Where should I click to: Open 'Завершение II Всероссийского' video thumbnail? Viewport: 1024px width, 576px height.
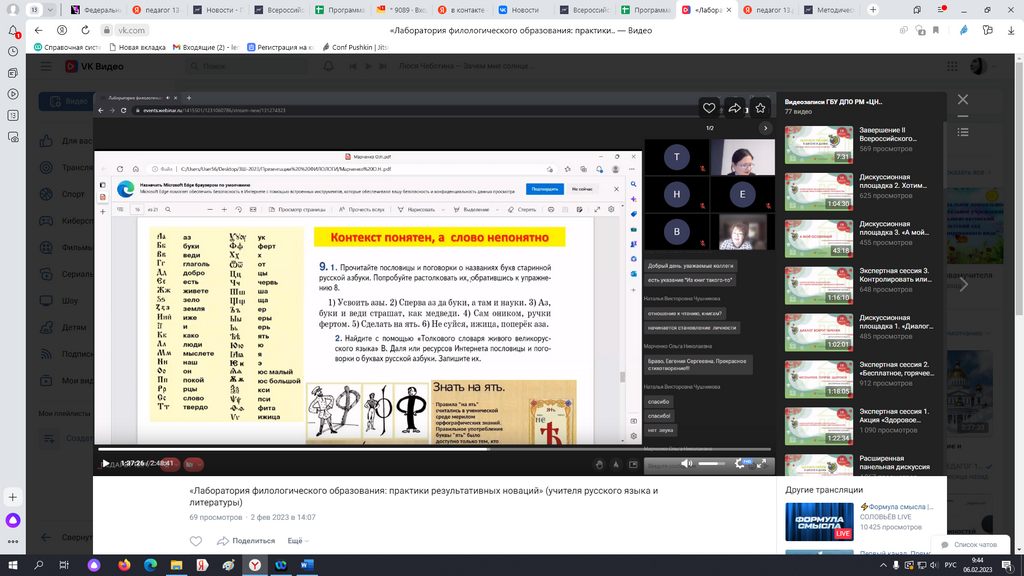[819, 144]
